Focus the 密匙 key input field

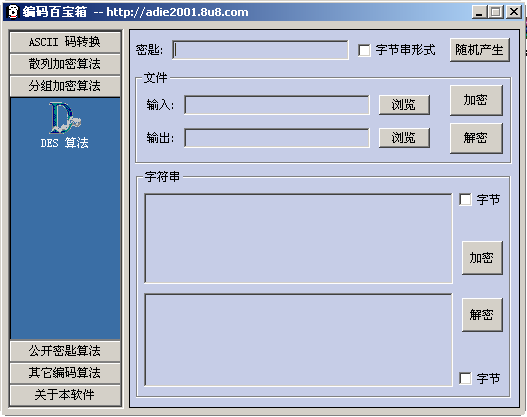coord(260,50)
